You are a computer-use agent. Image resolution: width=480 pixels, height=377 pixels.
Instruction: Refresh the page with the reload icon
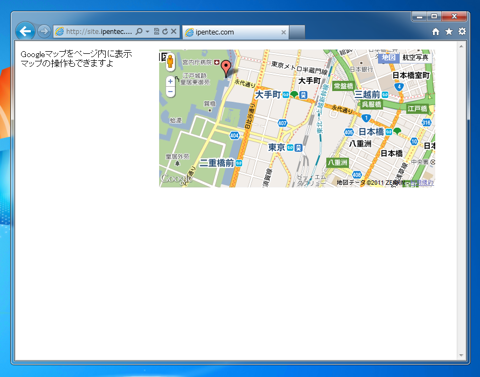[165, 31]
